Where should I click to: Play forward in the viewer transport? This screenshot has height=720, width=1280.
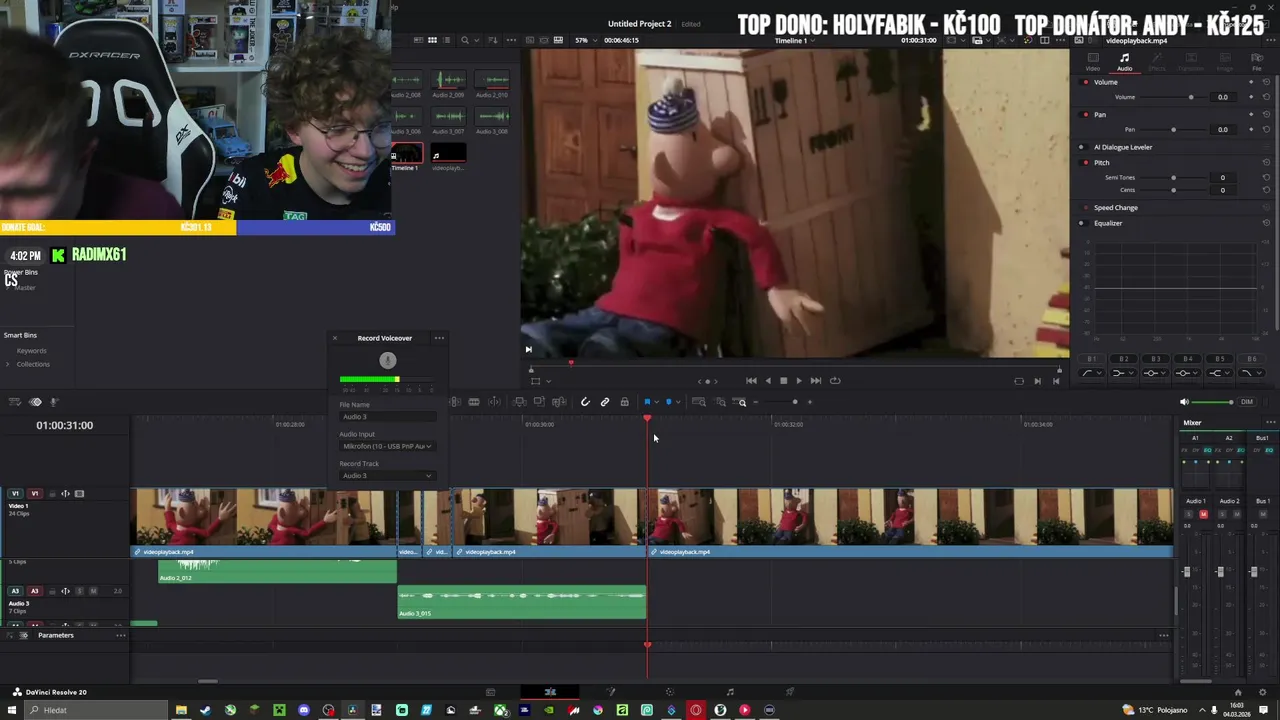click(798, 381)
